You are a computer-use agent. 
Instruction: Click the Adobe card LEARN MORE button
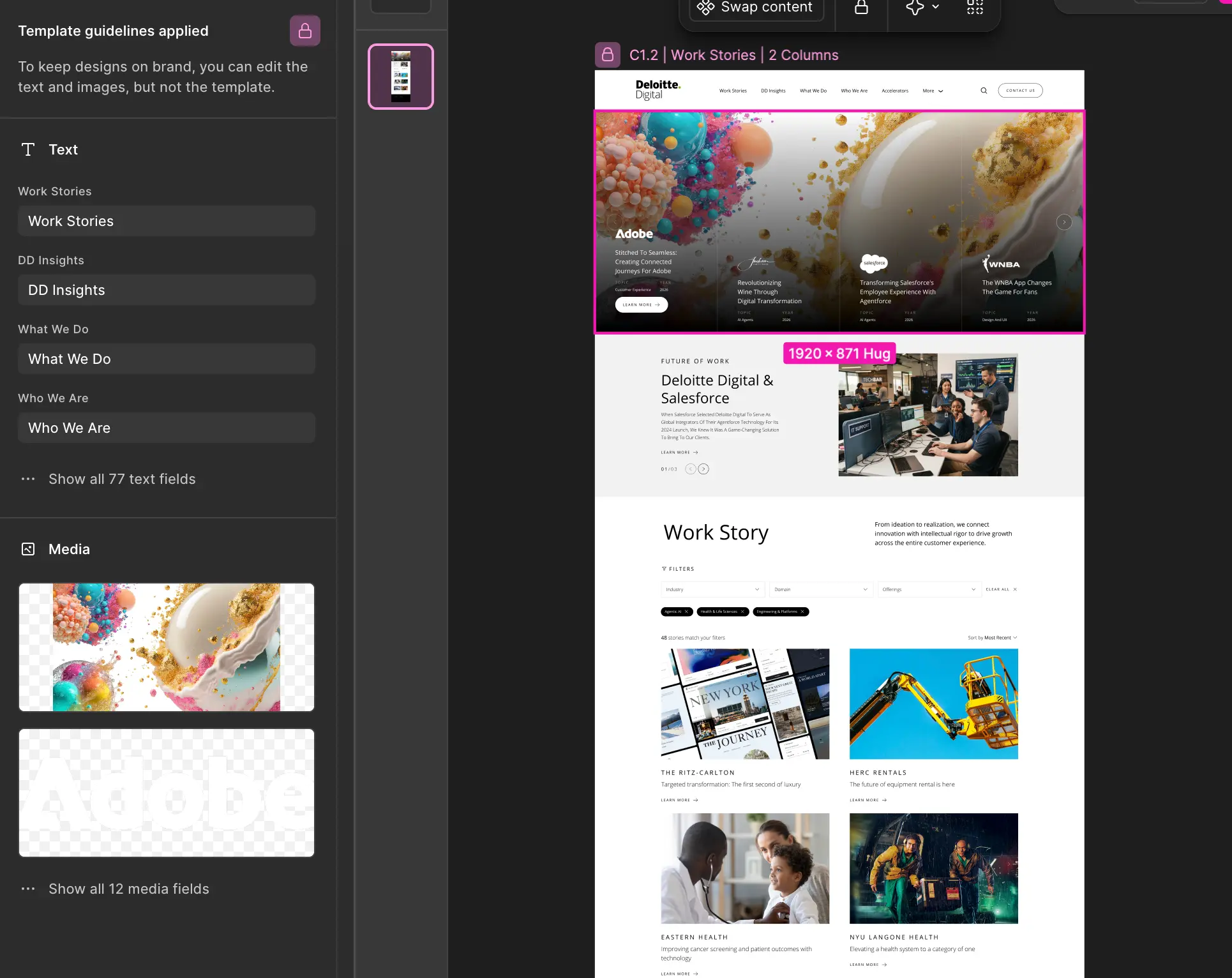642,305
